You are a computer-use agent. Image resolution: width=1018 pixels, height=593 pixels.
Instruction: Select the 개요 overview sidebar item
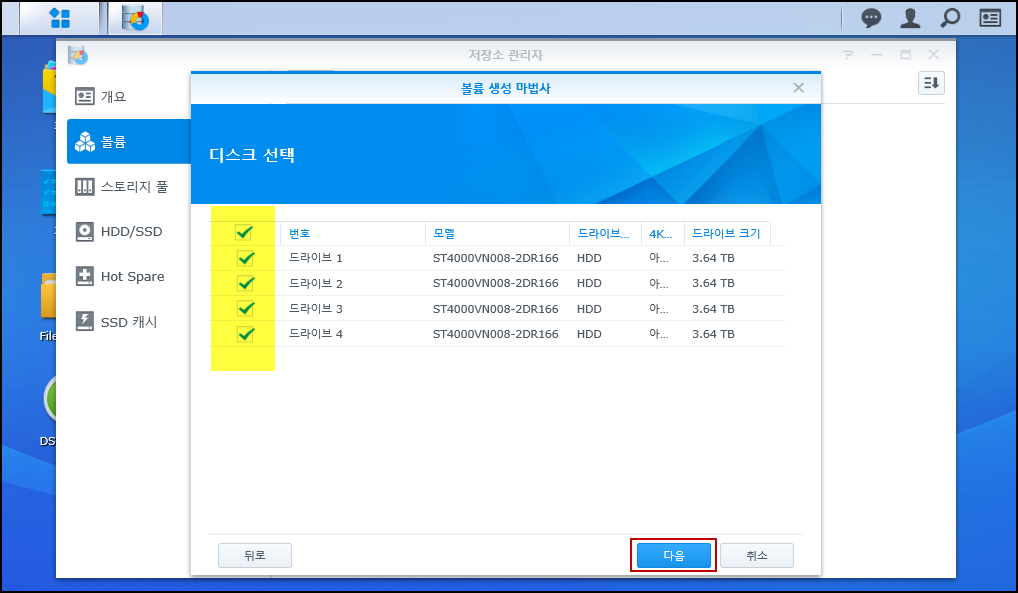click(x=129, y=97)
